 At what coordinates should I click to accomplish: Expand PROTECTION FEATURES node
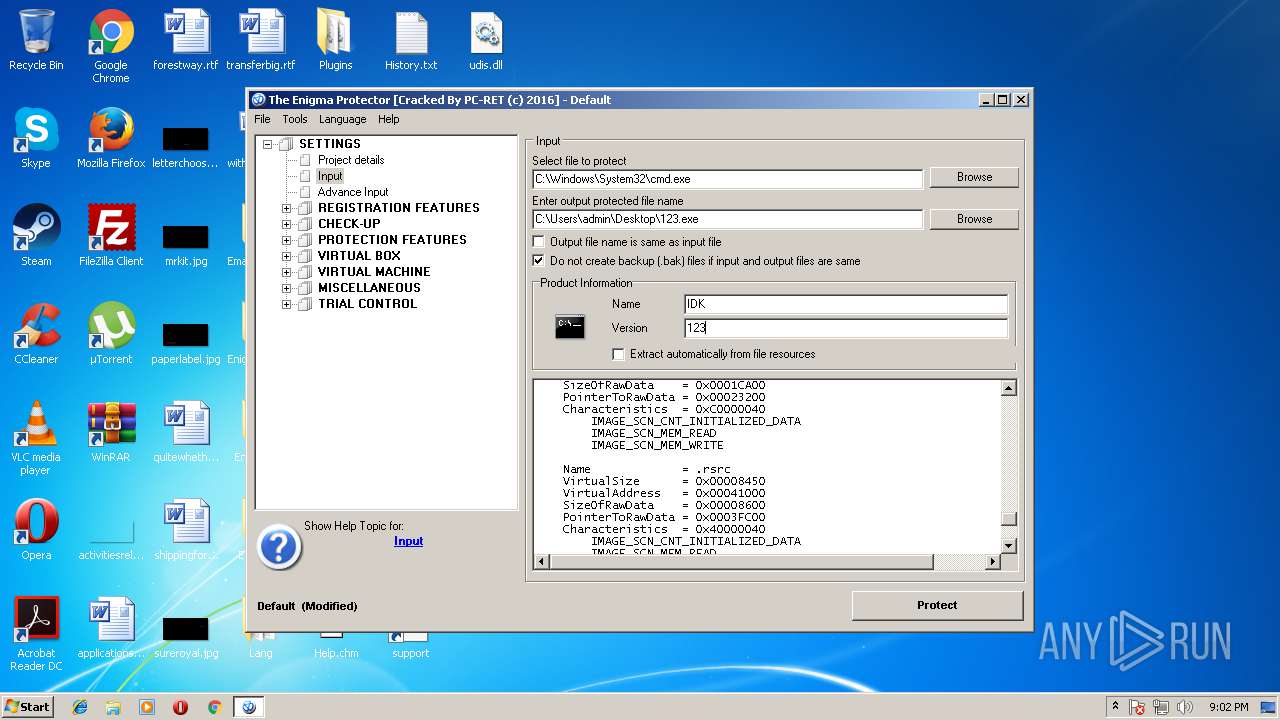(x=287, y=240)
